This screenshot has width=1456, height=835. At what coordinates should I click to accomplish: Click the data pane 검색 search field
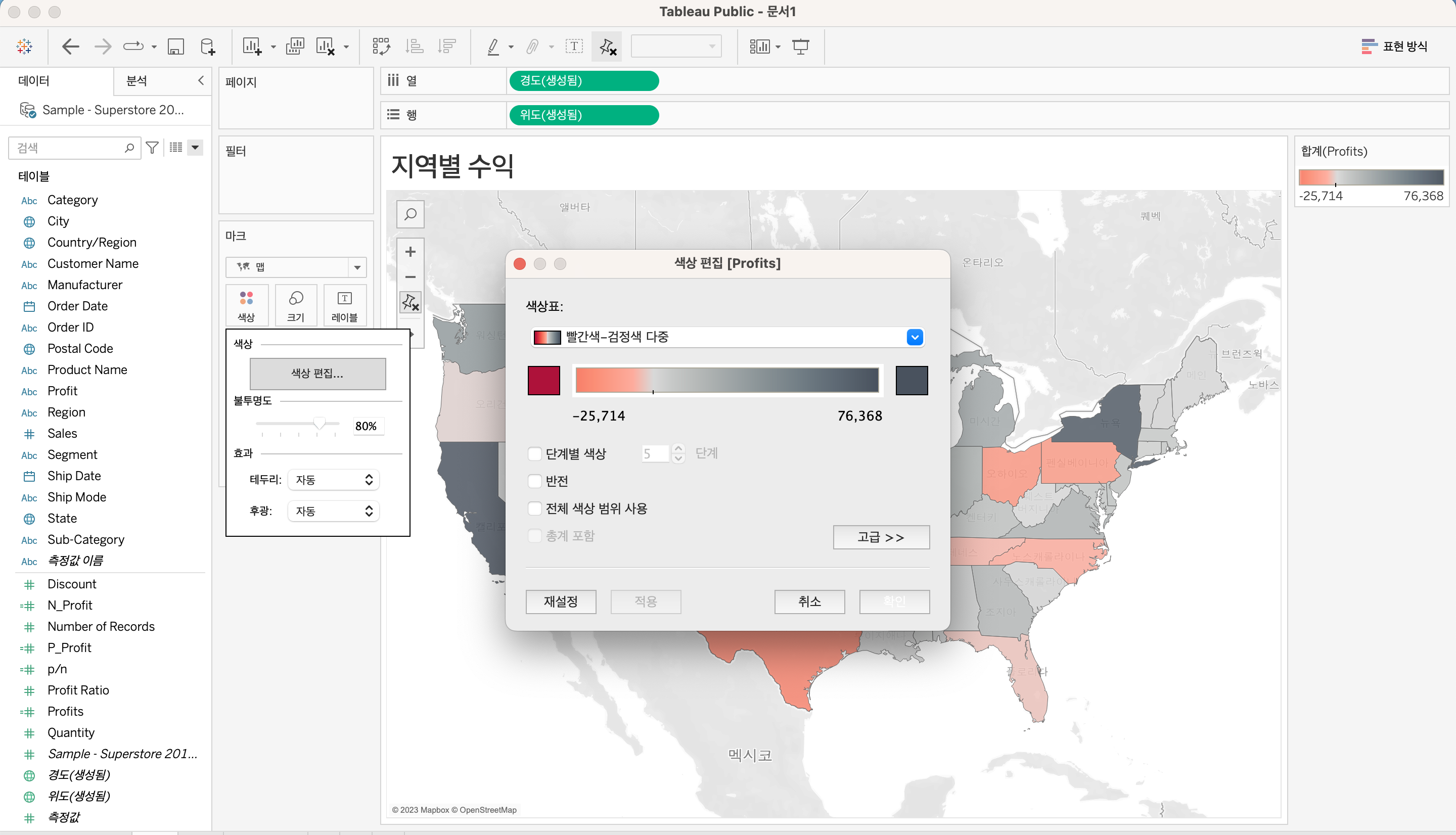[x=74, y=148]
